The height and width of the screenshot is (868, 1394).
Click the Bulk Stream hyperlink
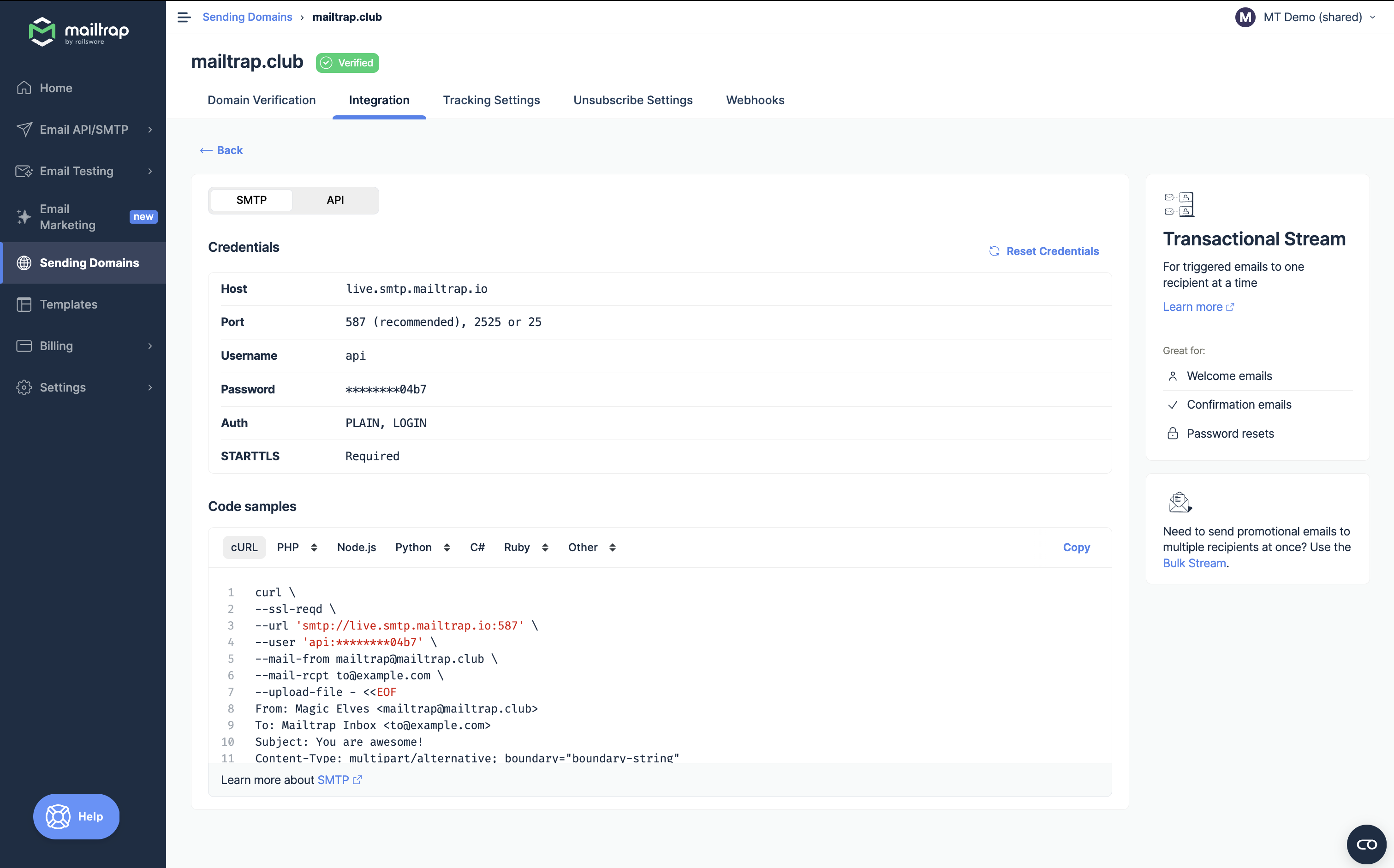tap(1194, 563)
